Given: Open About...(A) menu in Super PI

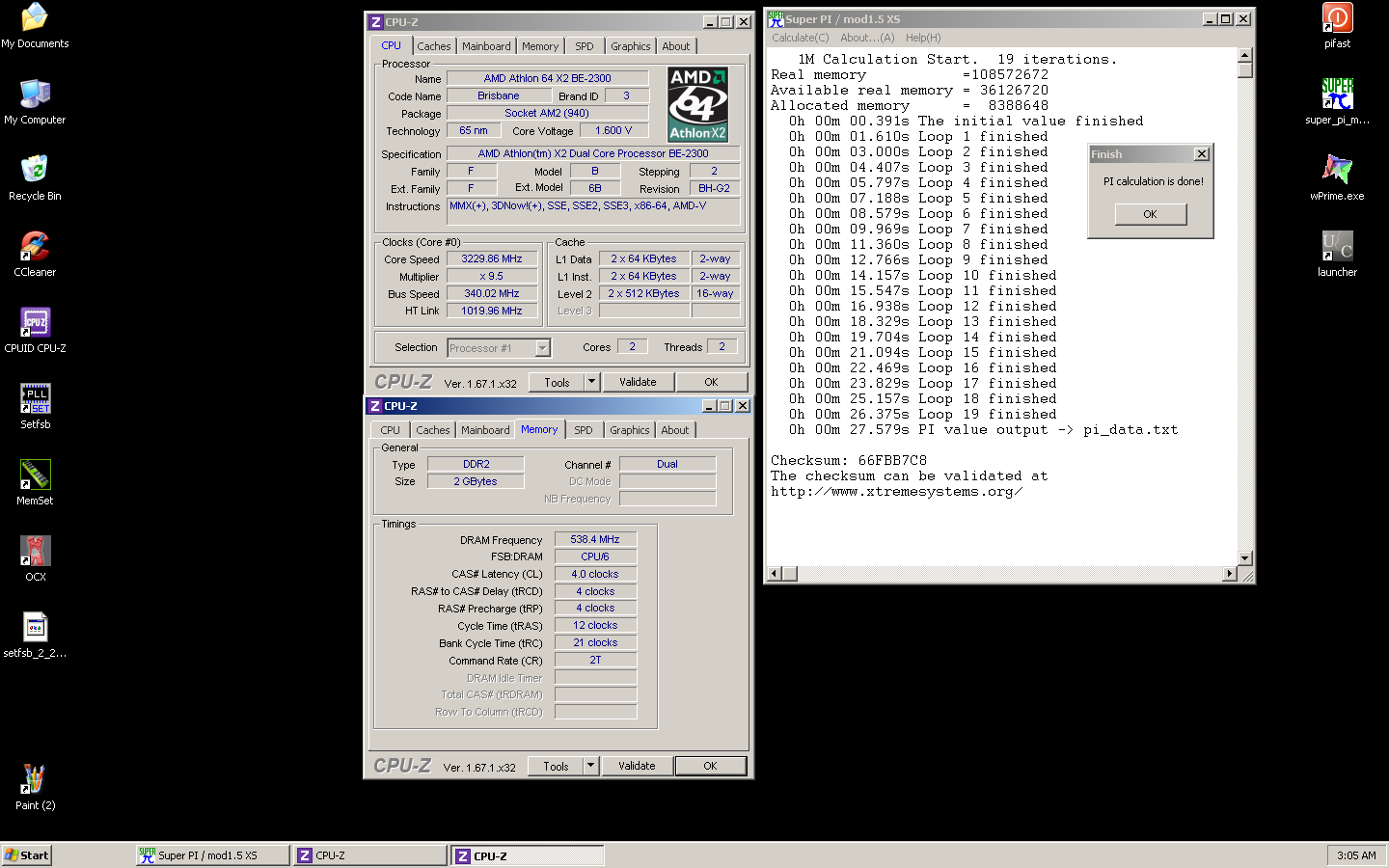Looking at the screenshot, I should point(867,38).
